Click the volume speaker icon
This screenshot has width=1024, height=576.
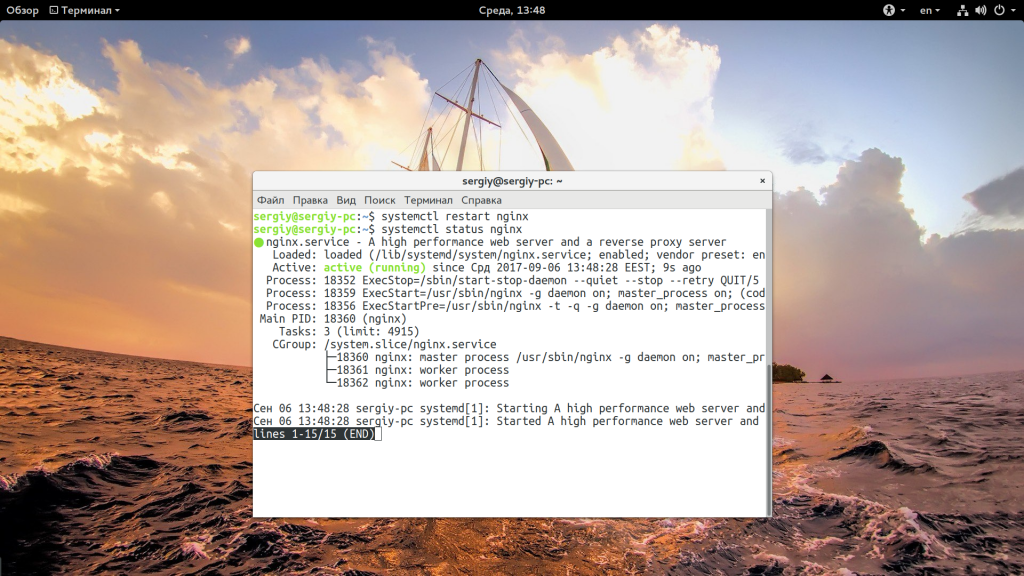click(x=980, y=10)
